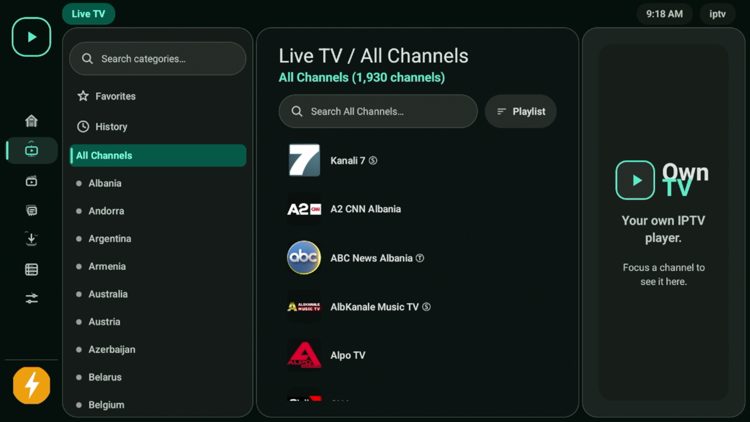Click the badge beside AlbKanale Music TV
The image size is (750, 422).
[x=426, y=307]
